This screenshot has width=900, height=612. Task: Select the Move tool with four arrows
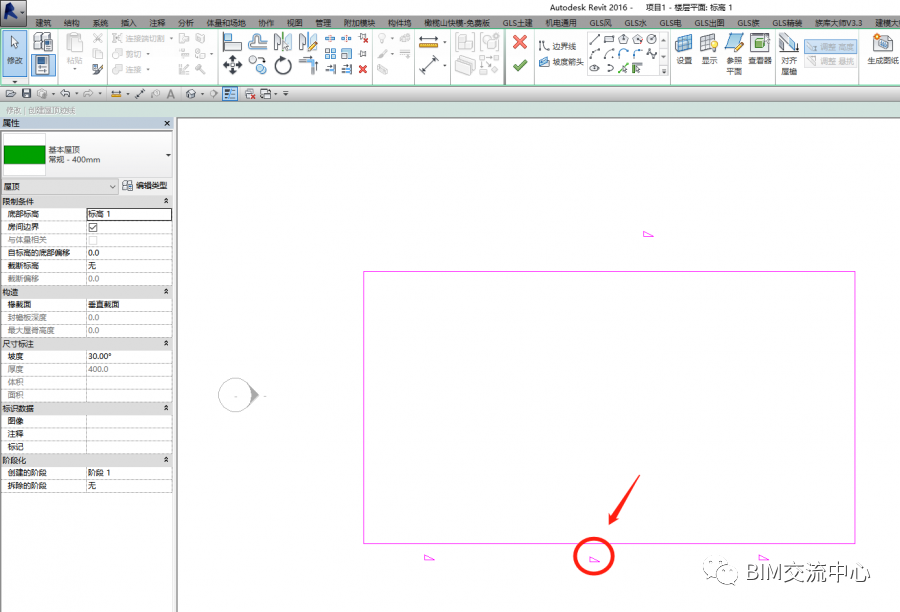232,65
